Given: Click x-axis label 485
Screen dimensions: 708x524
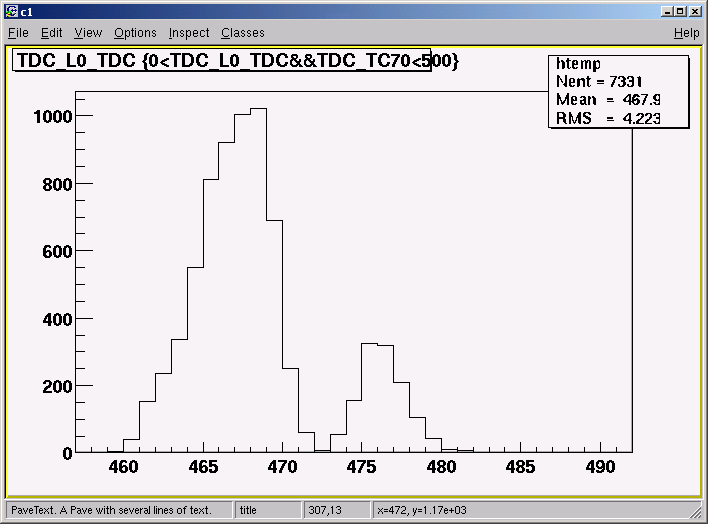Looking at the screenshot, I should [521, 467].
